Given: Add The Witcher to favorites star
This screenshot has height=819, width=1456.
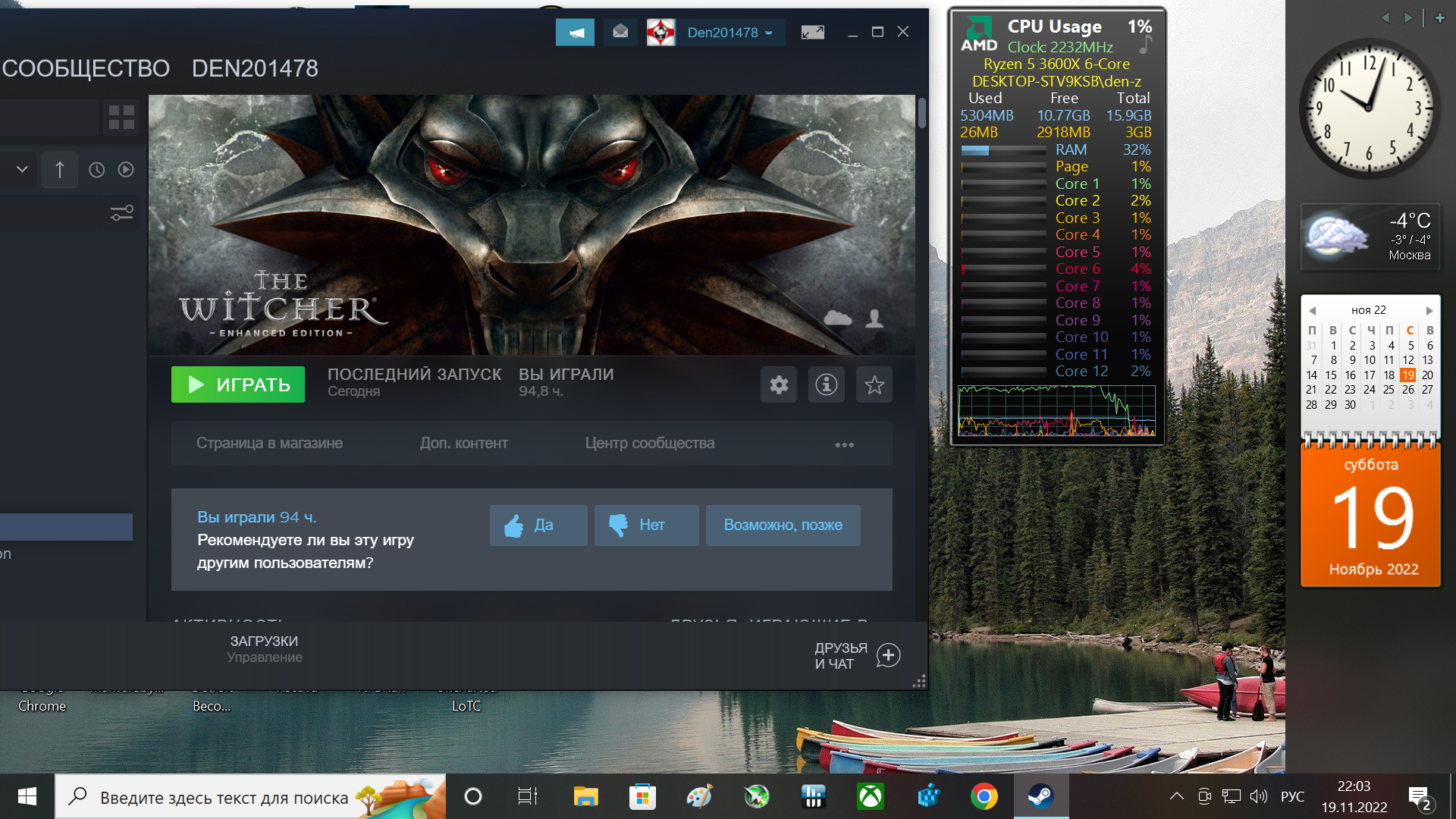Looking at the screenshot, I should pos(874,385).
